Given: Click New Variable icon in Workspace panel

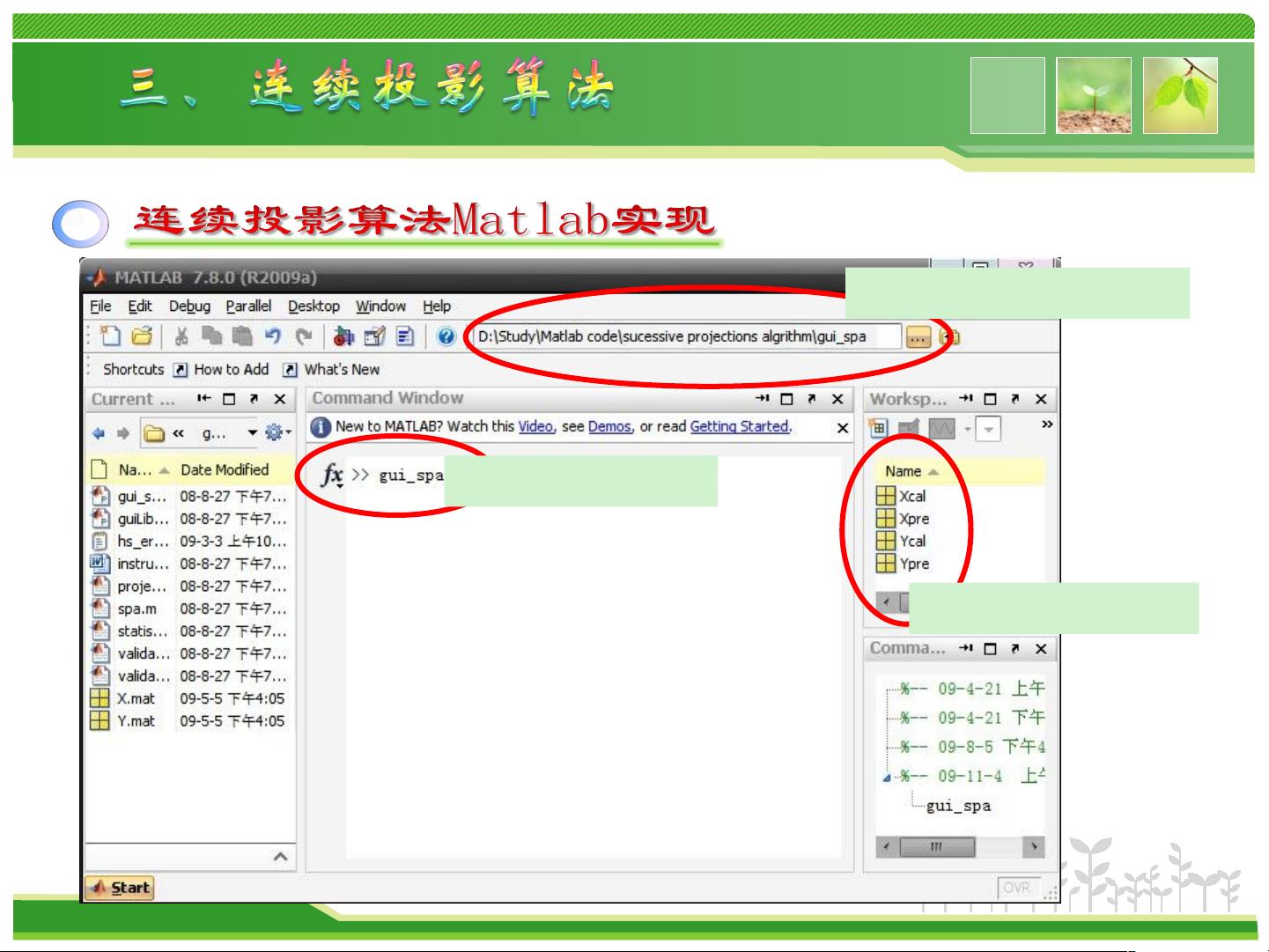Looking at the screenshot, I should coord(878,429).
